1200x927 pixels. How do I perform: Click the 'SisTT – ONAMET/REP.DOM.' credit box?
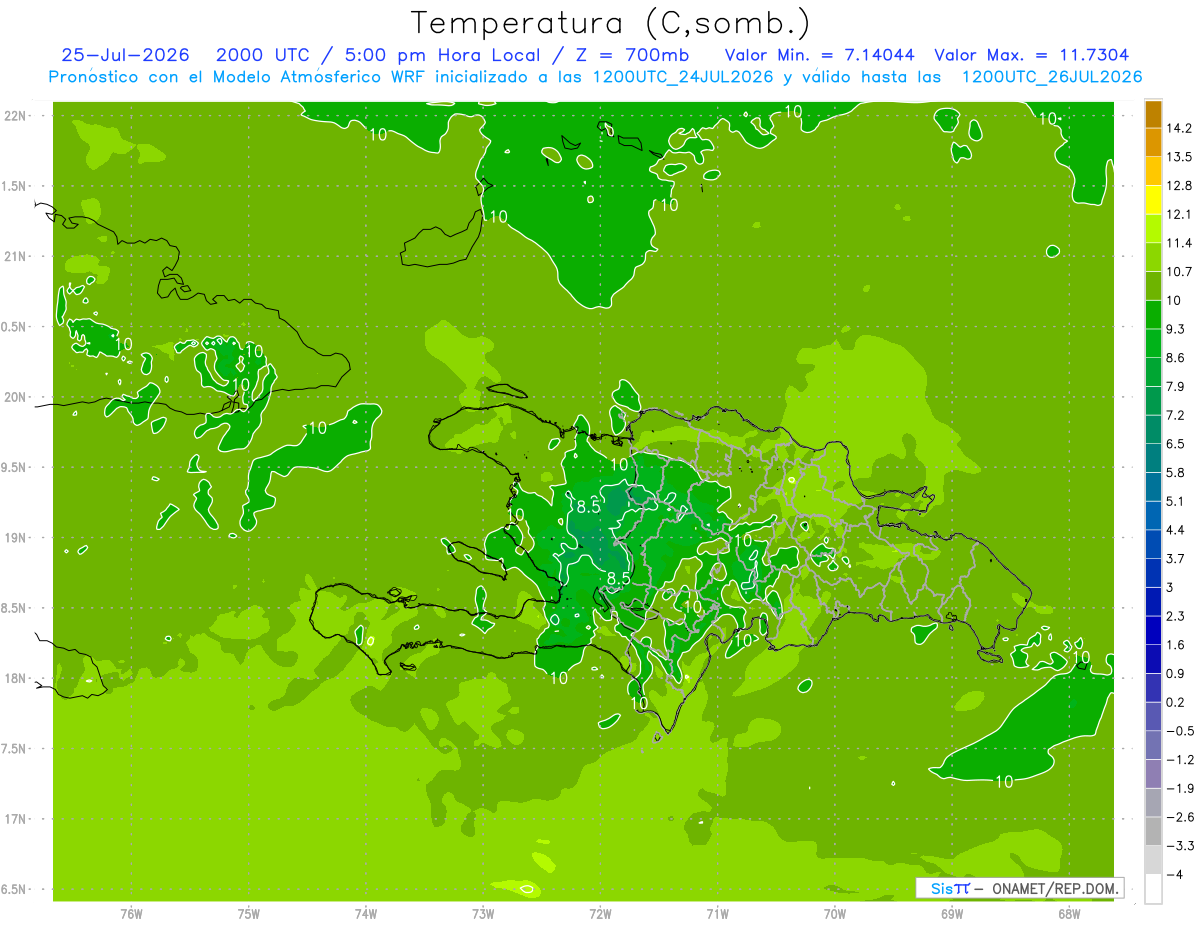[1022, 888]
